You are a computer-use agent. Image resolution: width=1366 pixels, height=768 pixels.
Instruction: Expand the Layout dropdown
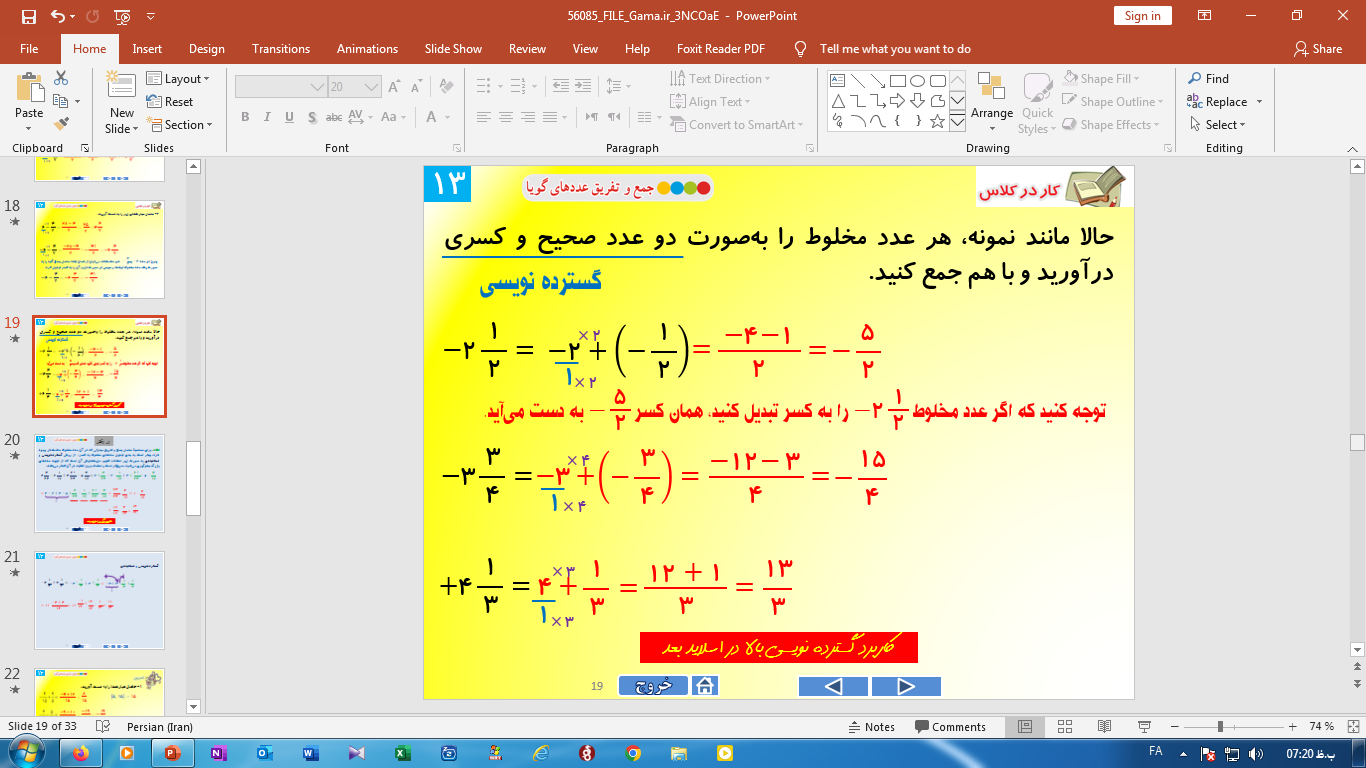click(179, 78)
